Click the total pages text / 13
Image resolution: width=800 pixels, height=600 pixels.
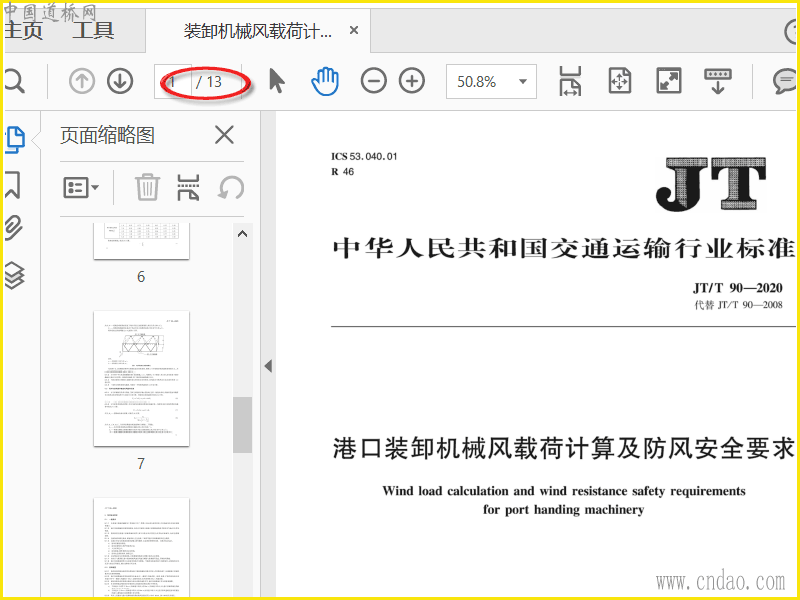click(x=209, y=82)
